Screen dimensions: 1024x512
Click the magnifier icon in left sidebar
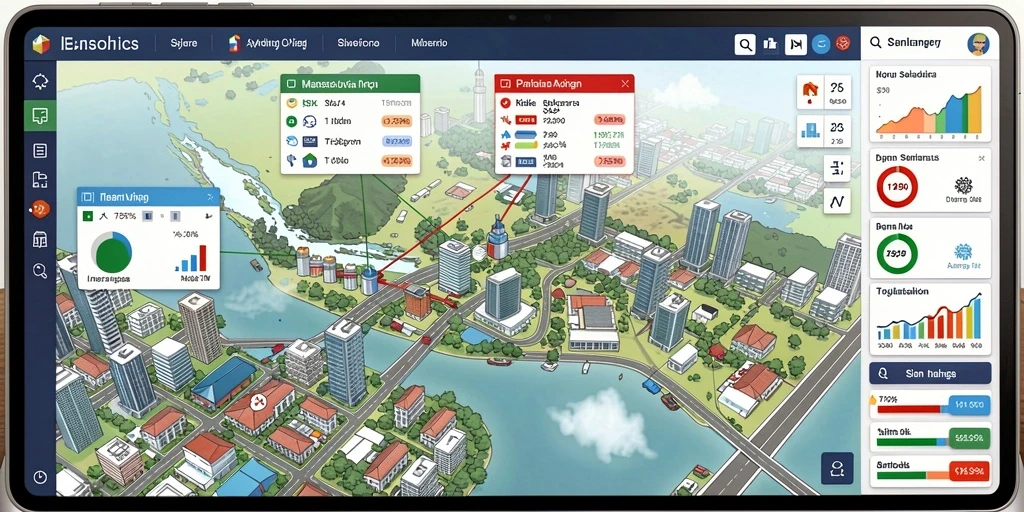click(x=40, y=270)
